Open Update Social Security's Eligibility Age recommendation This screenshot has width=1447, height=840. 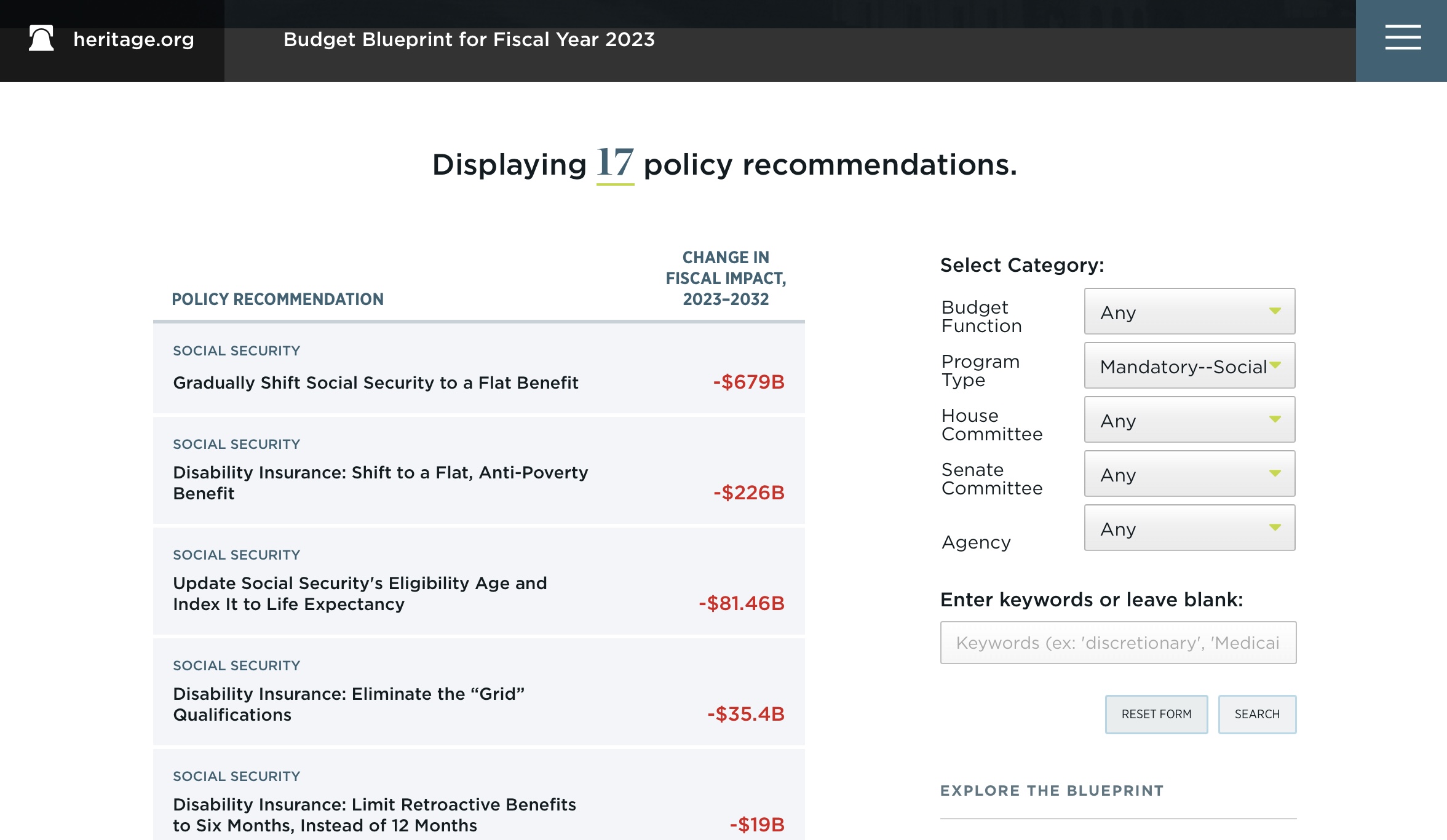point(360,593)
